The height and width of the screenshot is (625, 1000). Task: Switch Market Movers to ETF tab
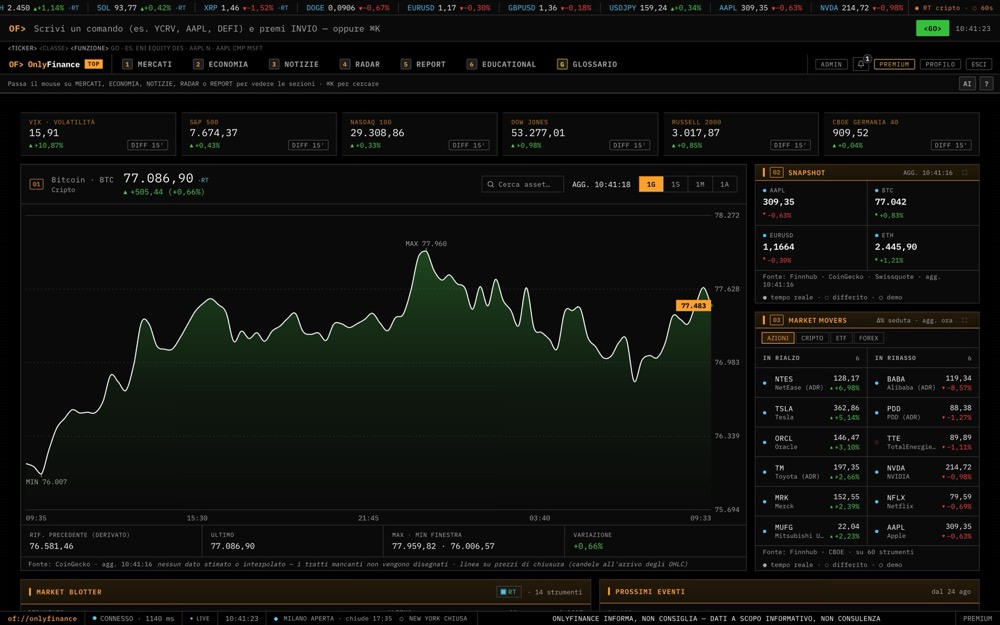point(841,338)
